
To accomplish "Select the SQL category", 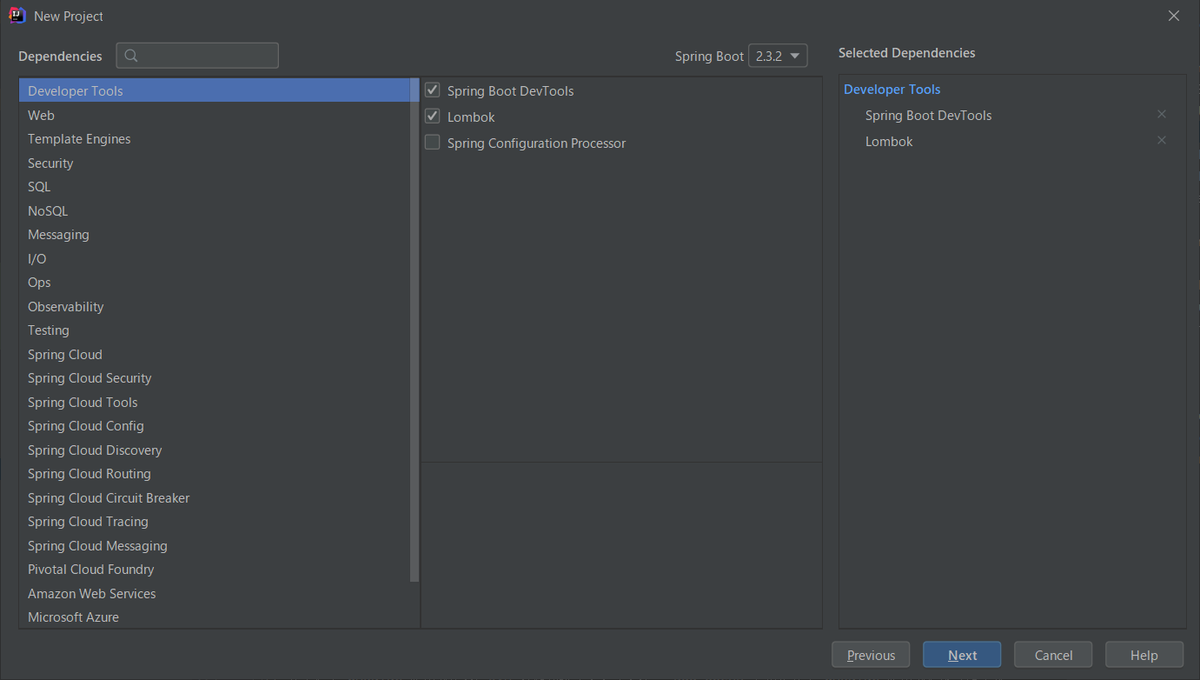I will point(214,187).
